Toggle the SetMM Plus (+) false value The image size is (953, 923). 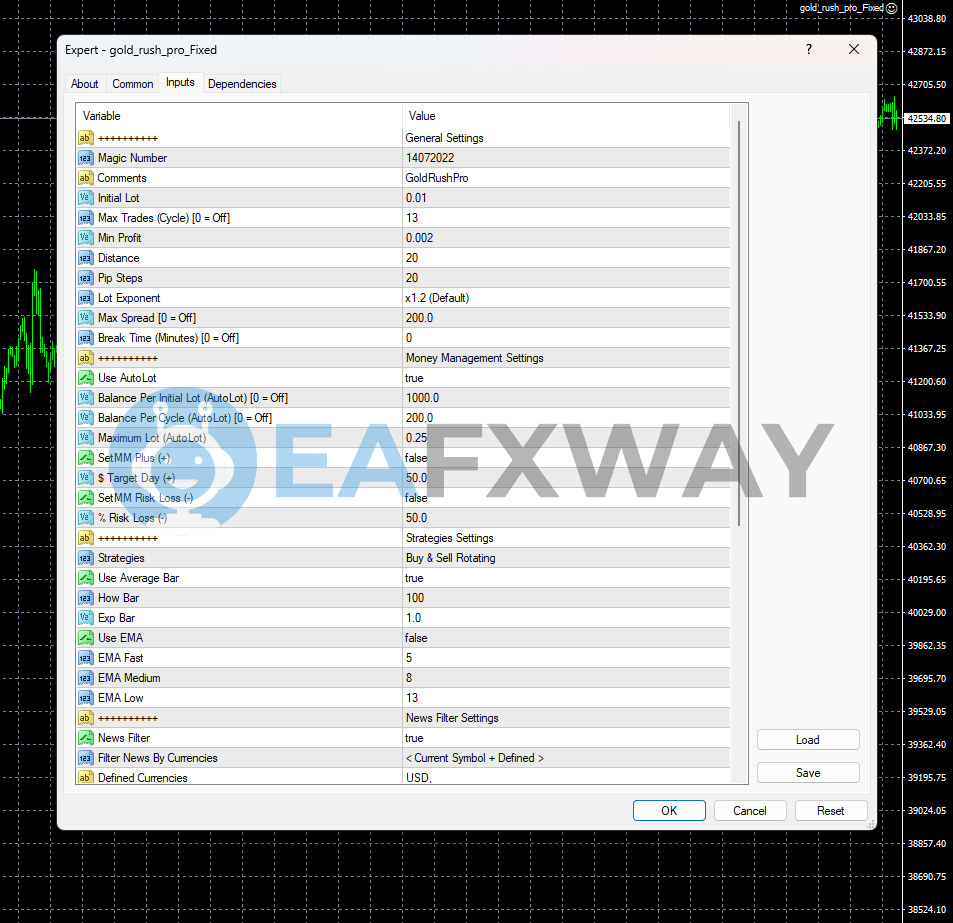(x=416, y=458)
